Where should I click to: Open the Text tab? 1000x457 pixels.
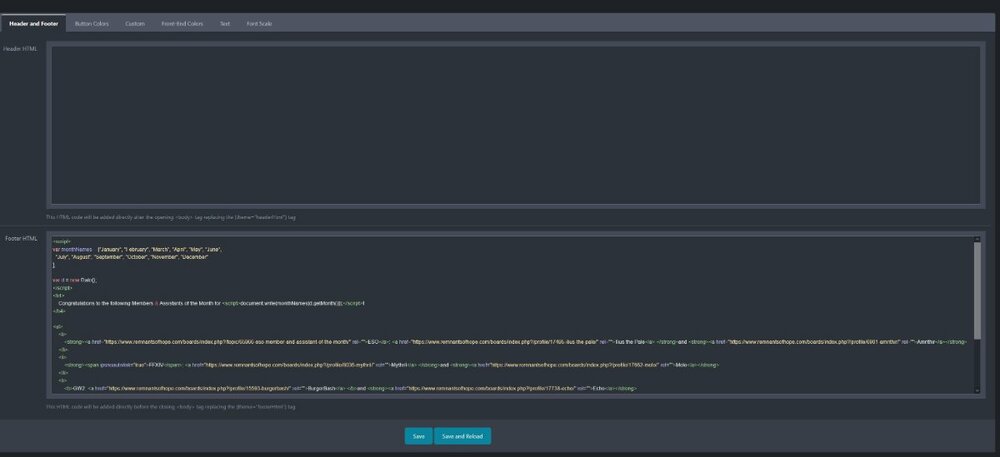(x=225, y=23)
